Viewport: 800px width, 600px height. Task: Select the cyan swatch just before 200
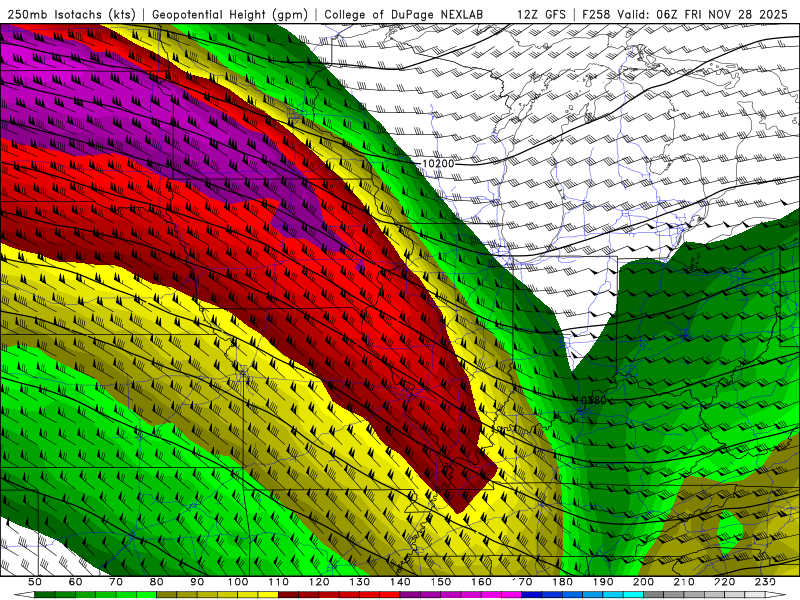pyautogui.click(x=633, y=594)
